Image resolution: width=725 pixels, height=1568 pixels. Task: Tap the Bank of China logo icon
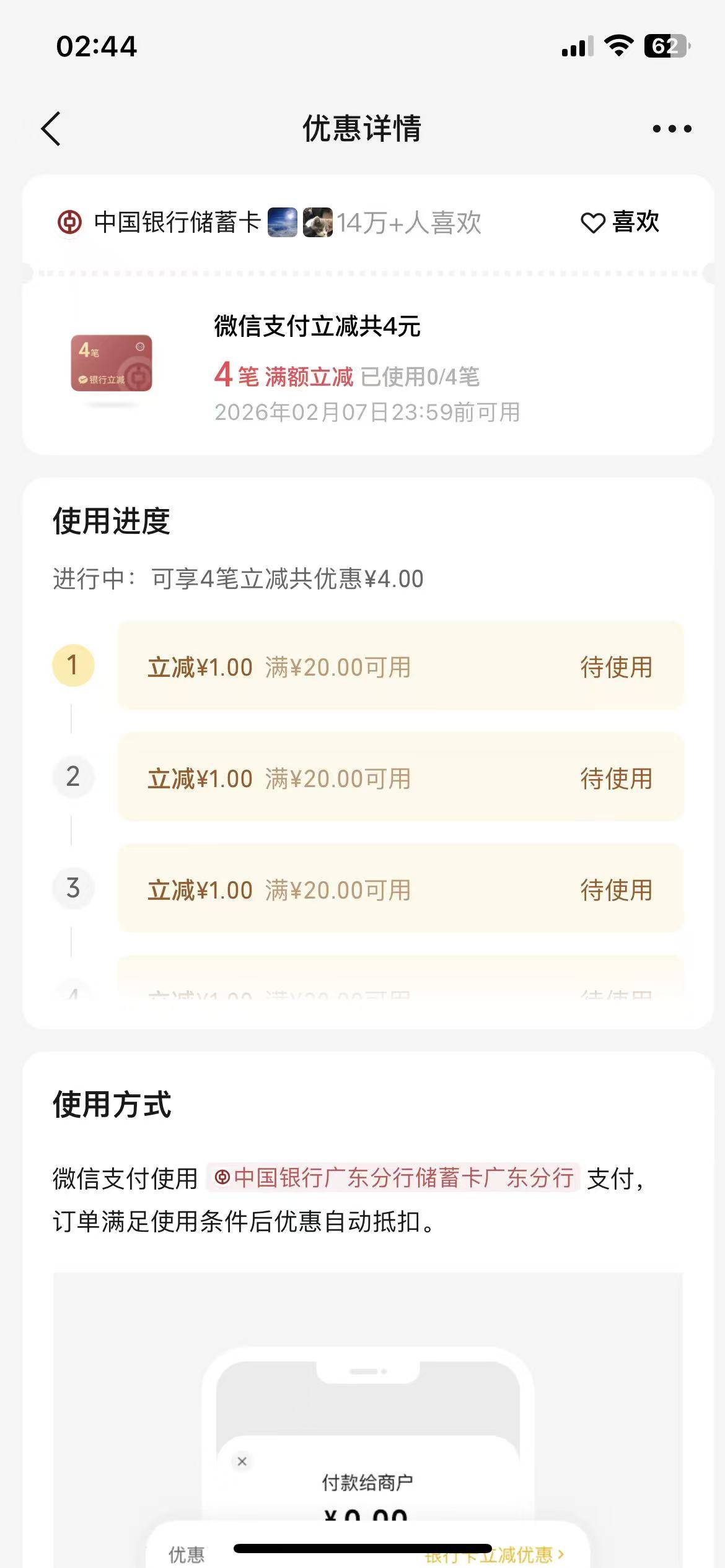click(69, 222)
